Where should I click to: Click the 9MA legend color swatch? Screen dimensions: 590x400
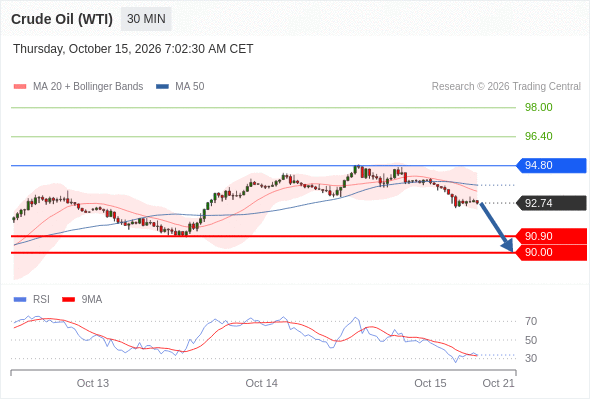coord(68,300)
